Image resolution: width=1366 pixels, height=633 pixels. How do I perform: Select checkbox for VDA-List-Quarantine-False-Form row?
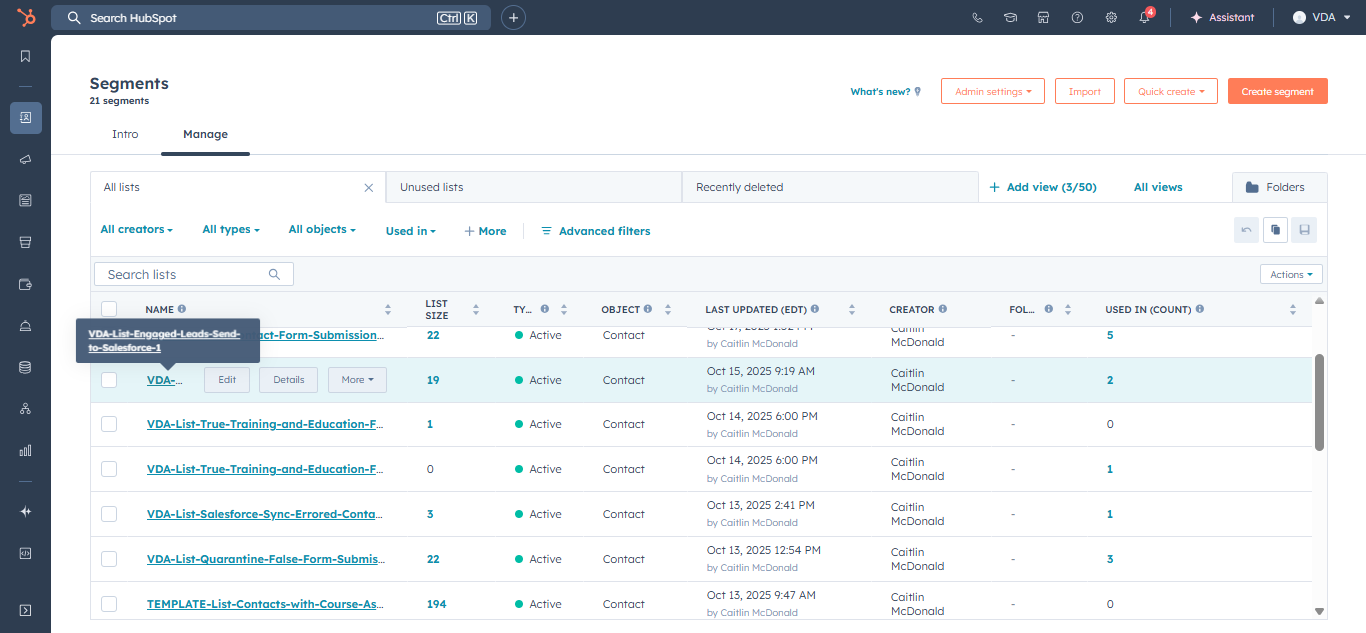coord(109,559)
